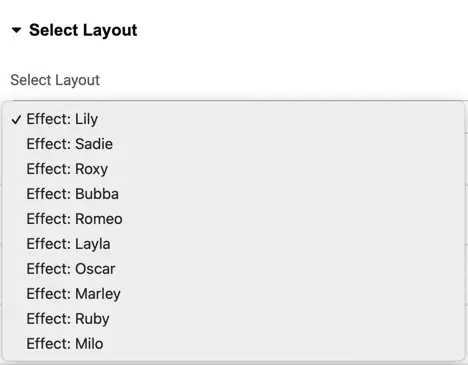Click the word Romeo in the list
The width and height of the screenshot is (468, 365).
click(99, 219)
